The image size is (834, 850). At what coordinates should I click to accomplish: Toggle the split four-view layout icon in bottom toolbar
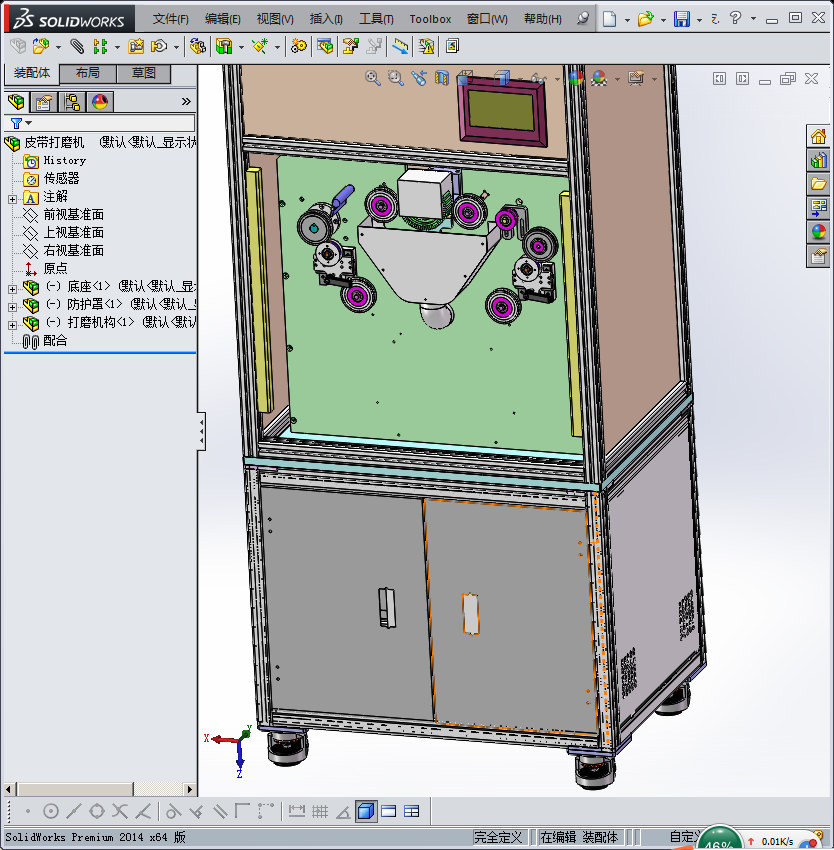pos(412,811)
